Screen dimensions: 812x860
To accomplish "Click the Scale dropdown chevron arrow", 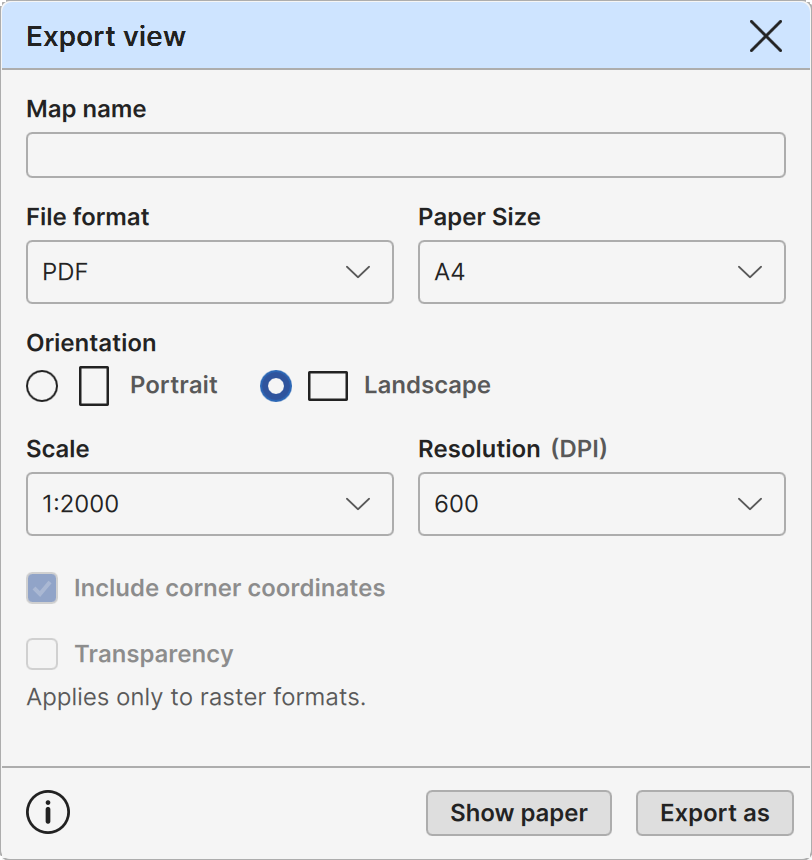I will pyautogui.click(x=358, y=504).
